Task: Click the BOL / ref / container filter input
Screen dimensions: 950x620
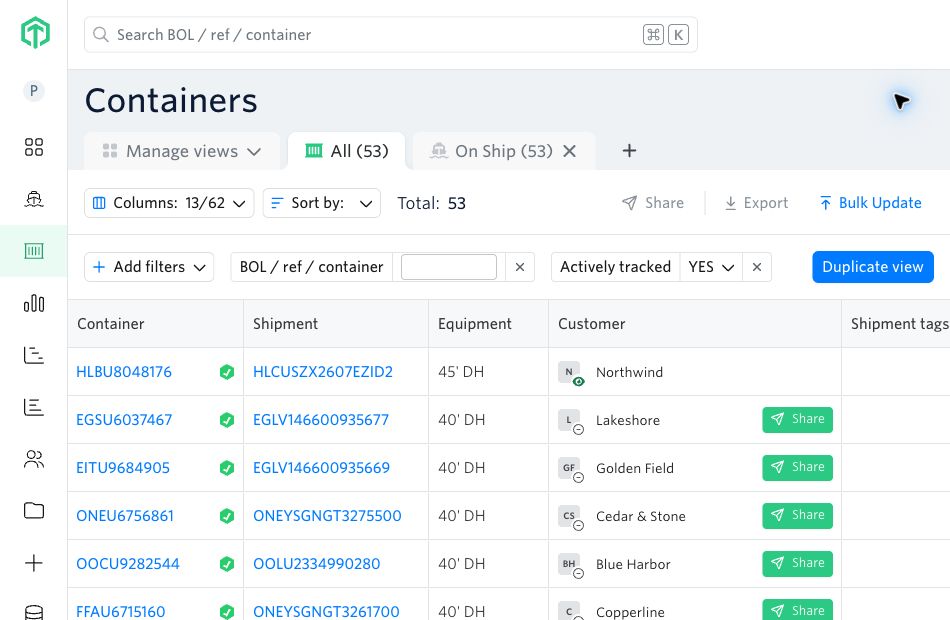Action: 448,267
